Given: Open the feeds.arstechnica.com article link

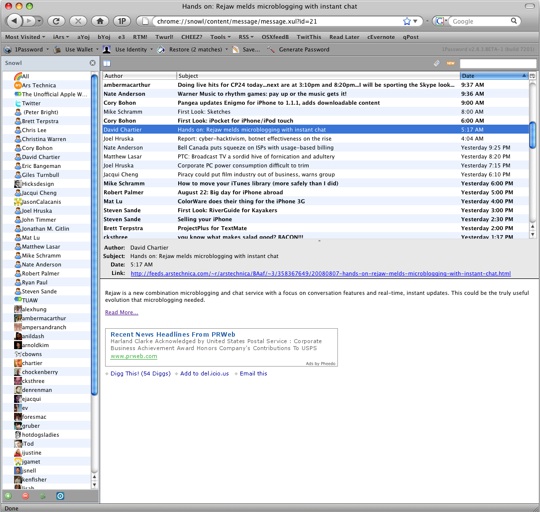Looking at the screenshot, I should 320,273.
